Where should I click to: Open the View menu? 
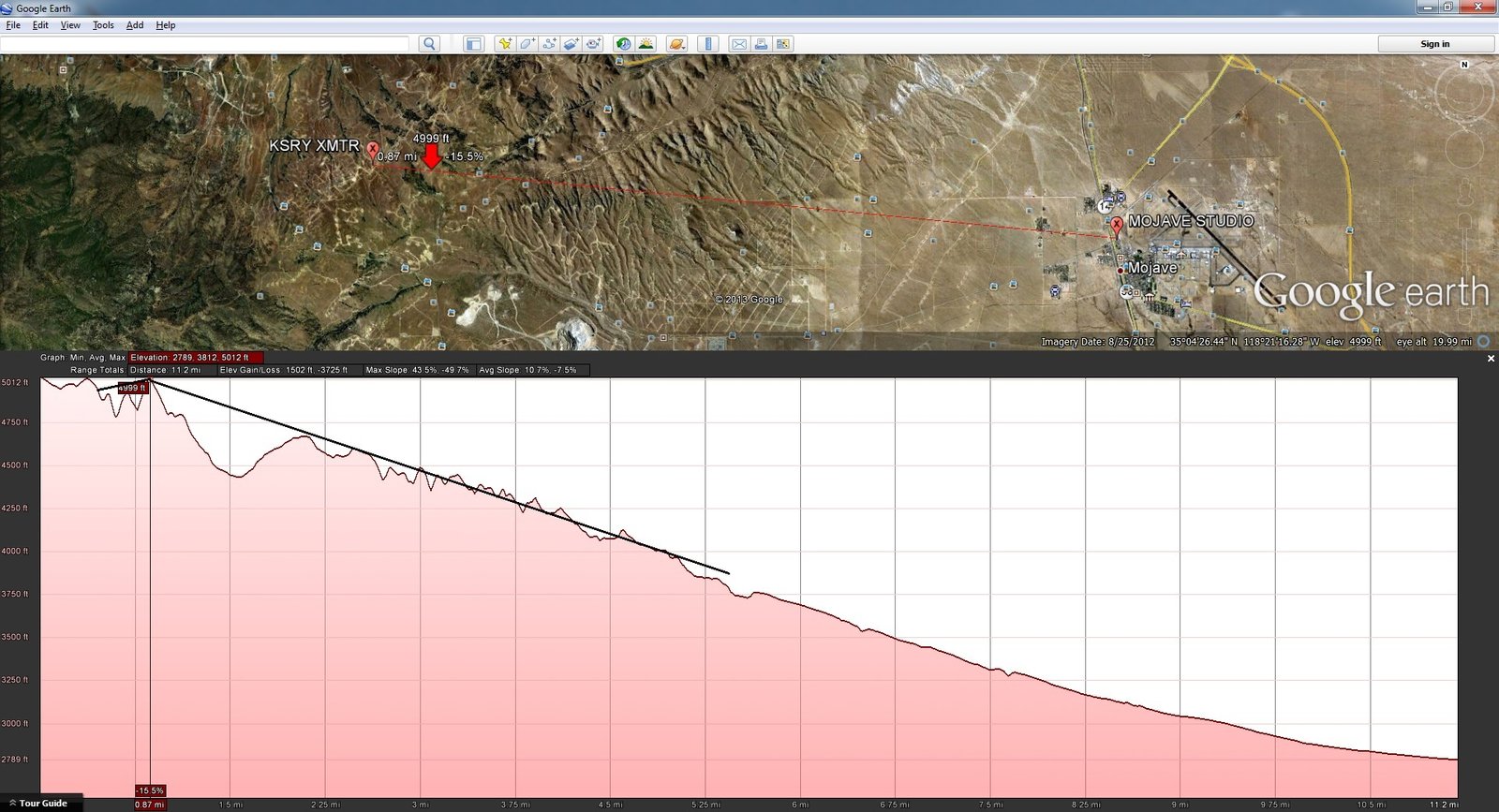point(70,25)
